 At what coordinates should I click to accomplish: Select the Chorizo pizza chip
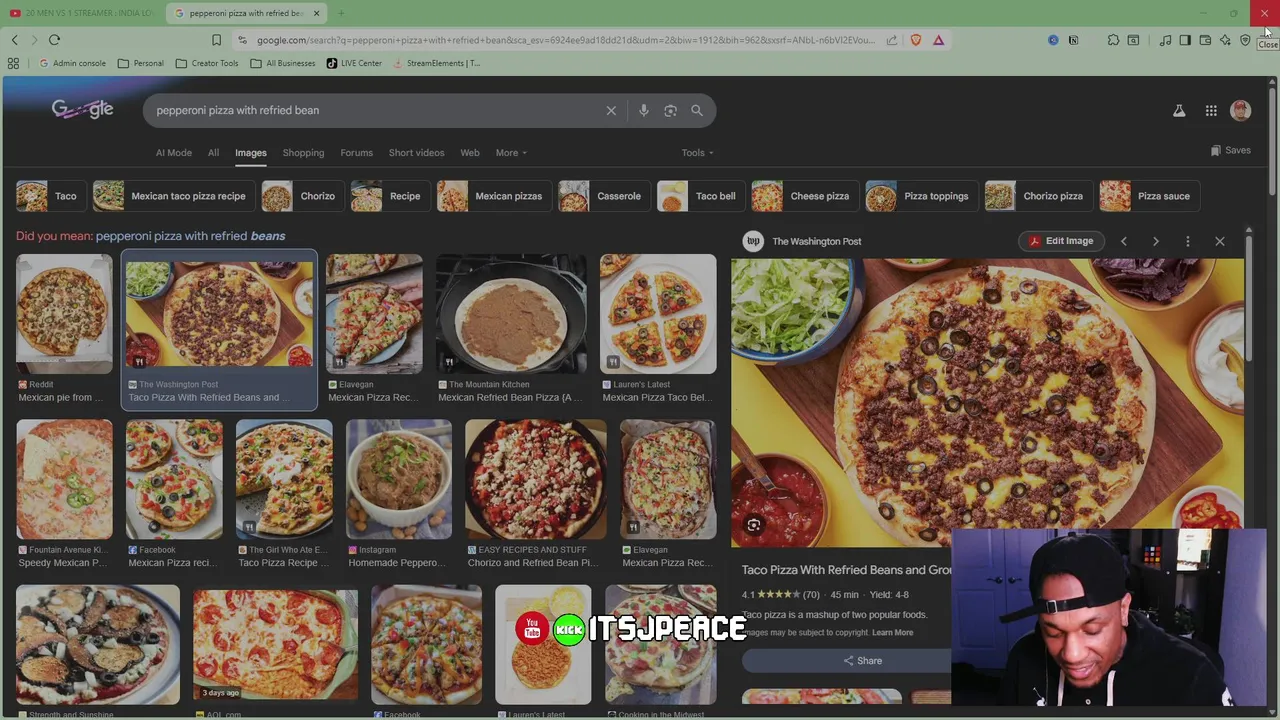pyautogui.click(x=1037, y=196)
